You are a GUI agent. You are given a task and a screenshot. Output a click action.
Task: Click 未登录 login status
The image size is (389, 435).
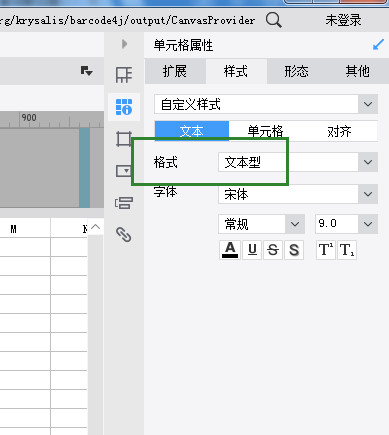343,20
